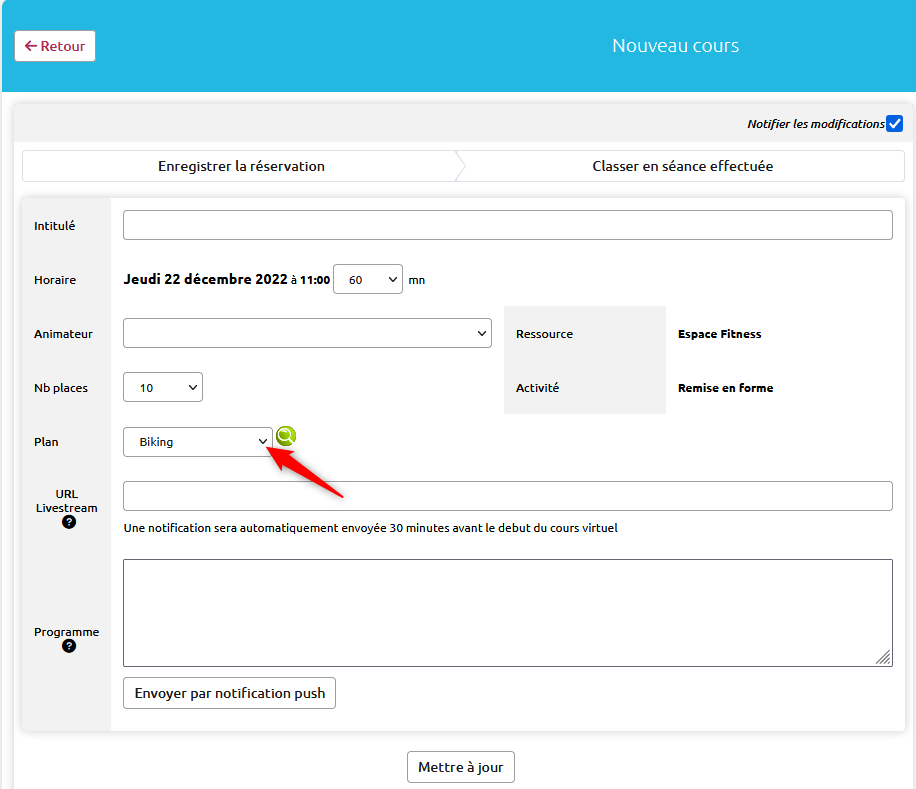Open the URL Livestream help question mark
This screenshot has height=789, width=916.
coord(69,522)
